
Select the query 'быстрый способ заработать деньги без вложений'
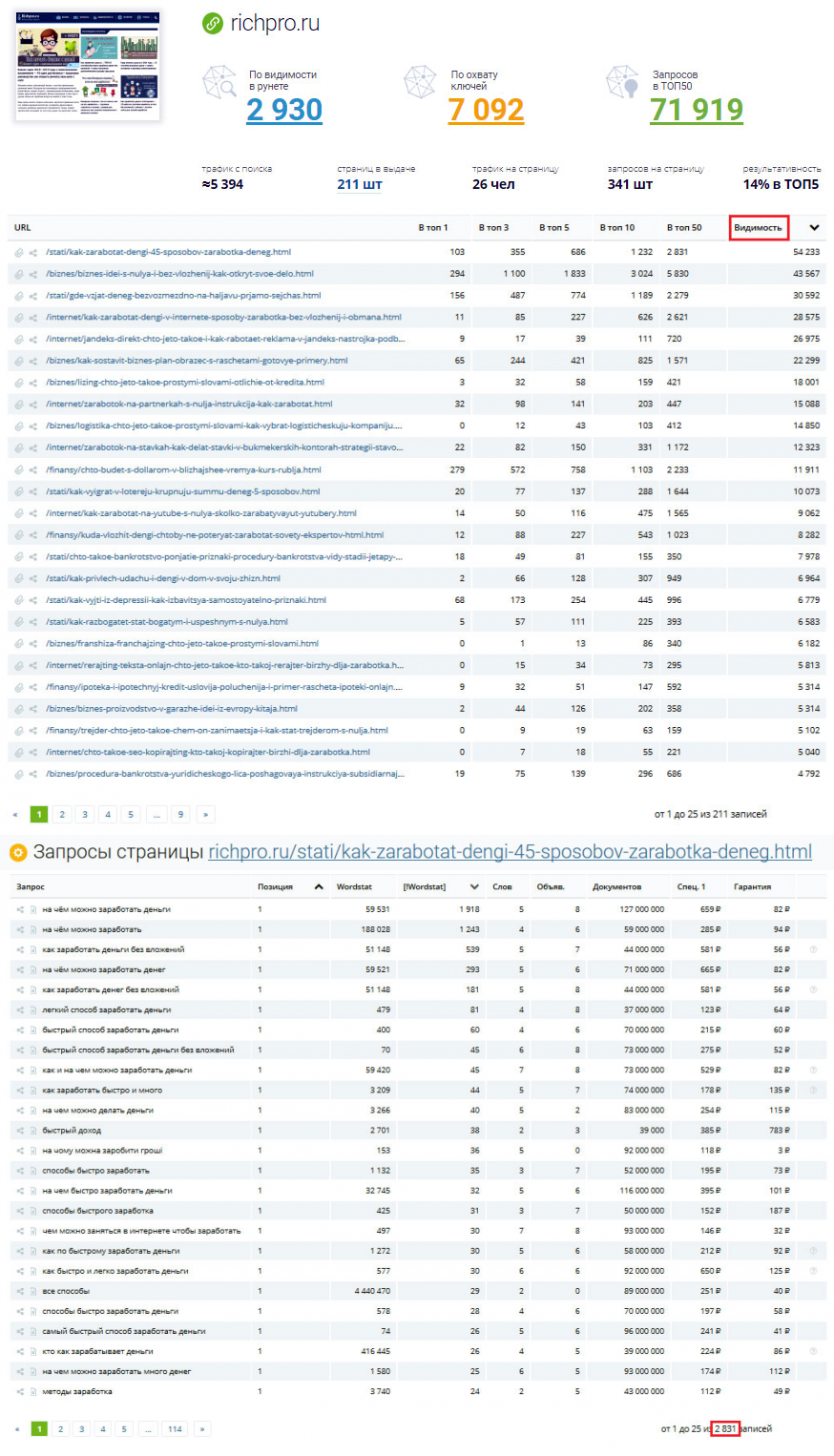tap(138, 1050)
